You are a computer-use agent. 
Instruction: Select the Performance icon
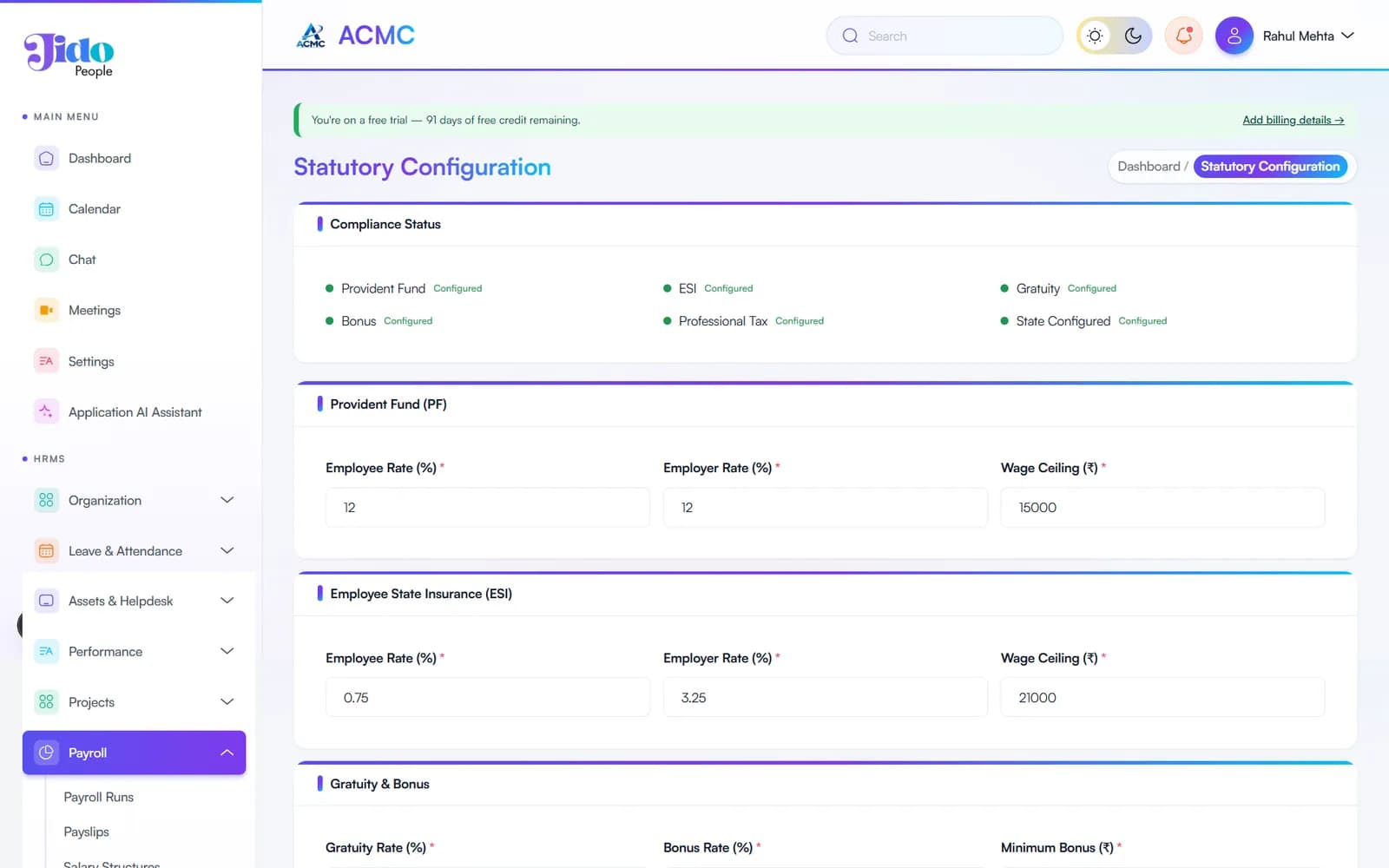click(46, 652)
